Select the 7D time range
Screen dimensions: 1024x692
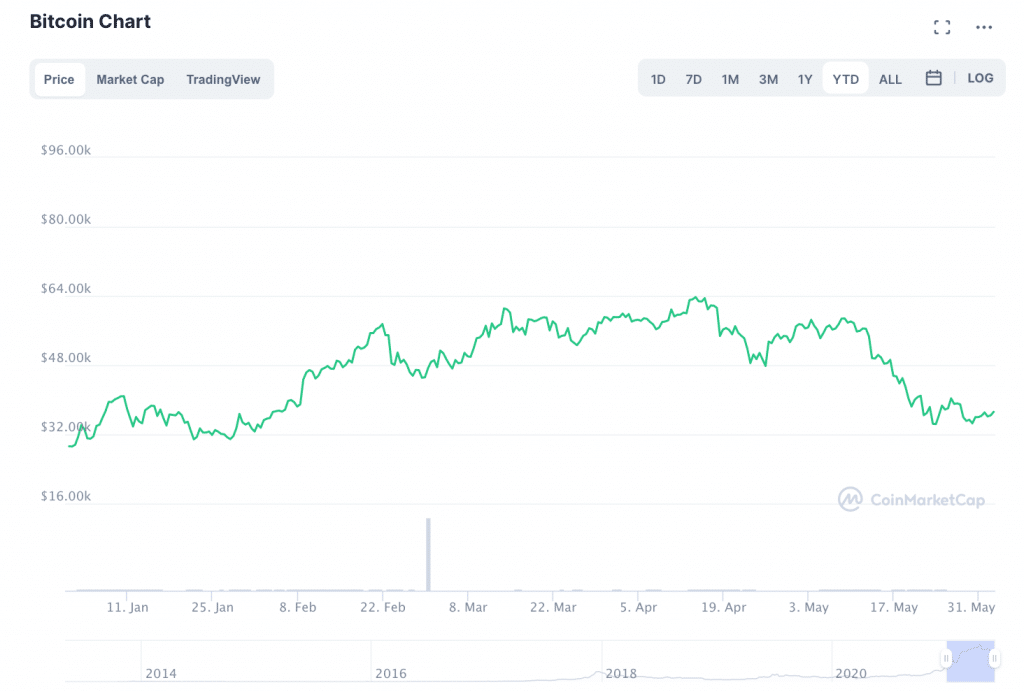coord(693,79)
